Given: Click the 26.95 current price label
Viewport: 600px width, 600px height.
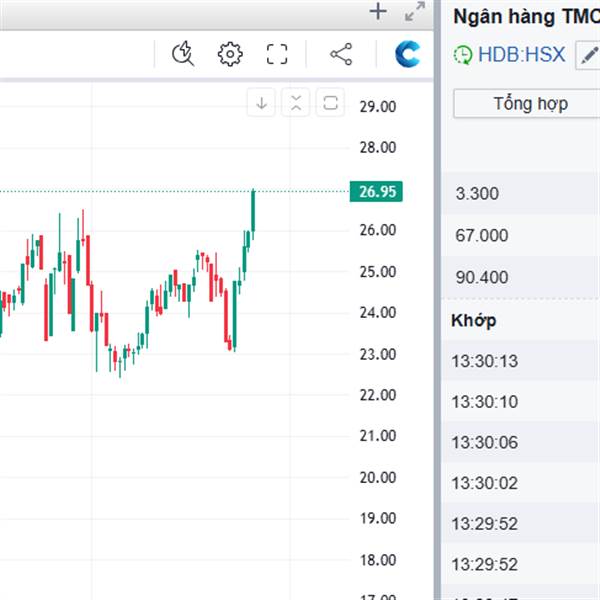Looking at the screenshot, I should click(x=376, y=191).
